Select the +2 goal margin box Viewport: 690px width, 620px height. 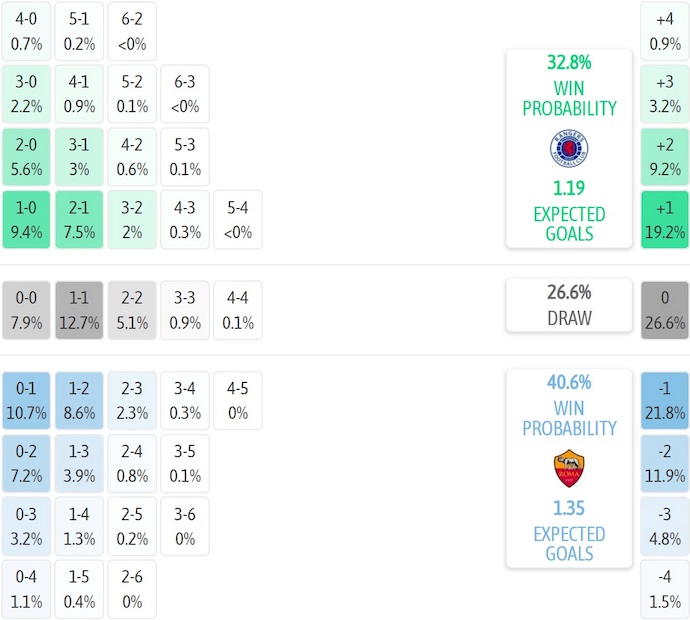pos(665,157)
